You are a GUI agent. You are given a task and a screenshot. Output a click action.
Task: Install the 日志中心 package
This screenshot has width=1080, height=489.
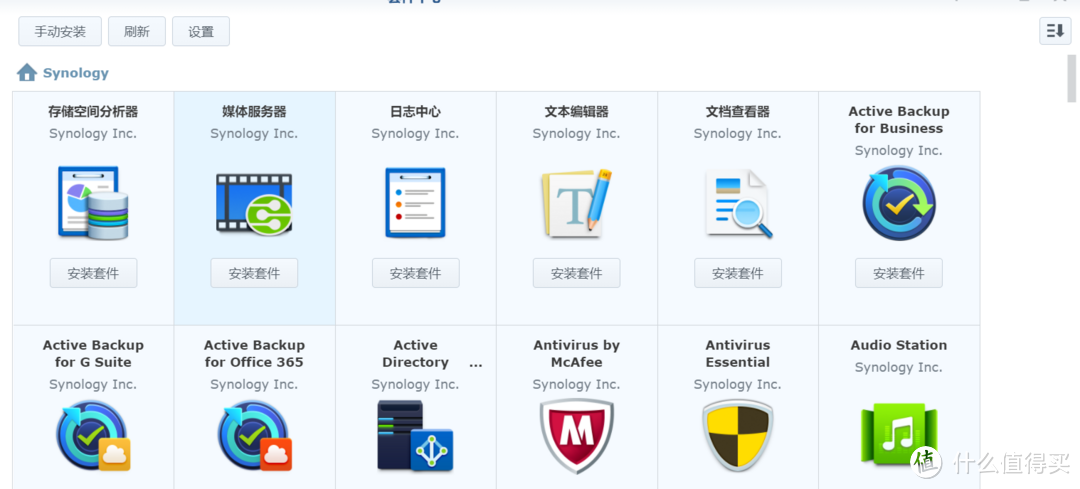click(415, 273)
